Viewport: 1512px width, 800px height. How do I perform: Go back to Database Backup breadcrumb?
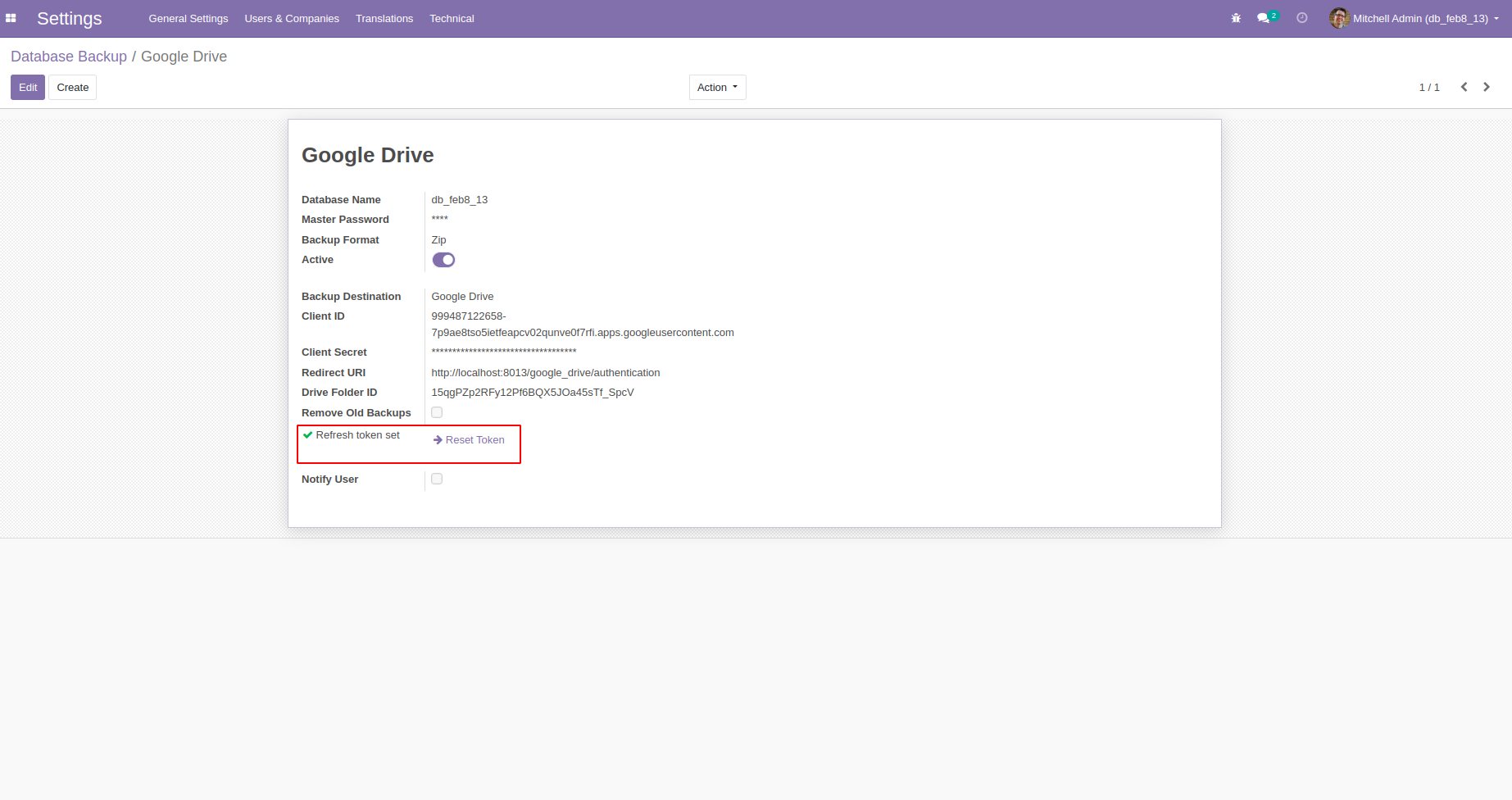(69, 57)
